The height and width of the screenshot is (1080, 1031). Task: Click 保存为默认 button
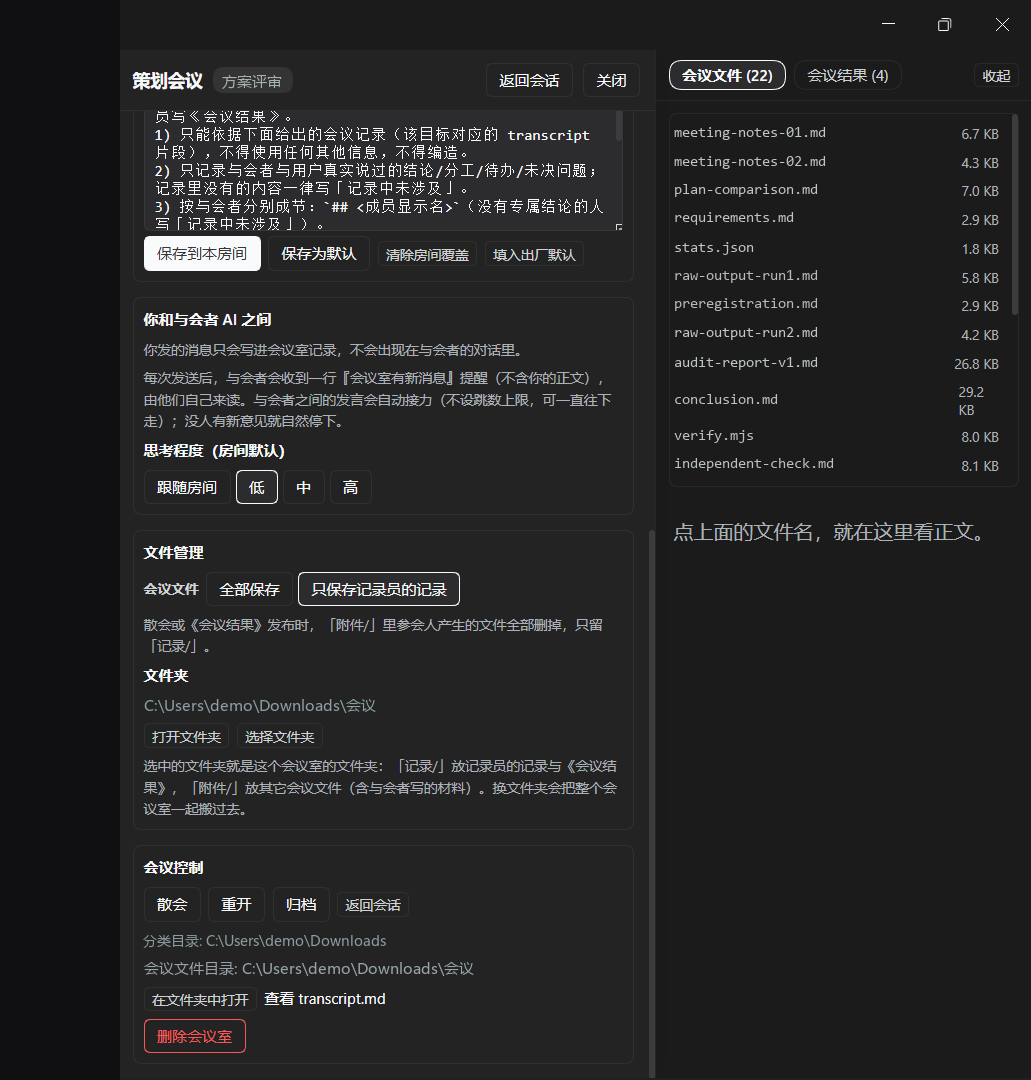tap(318, 253)
